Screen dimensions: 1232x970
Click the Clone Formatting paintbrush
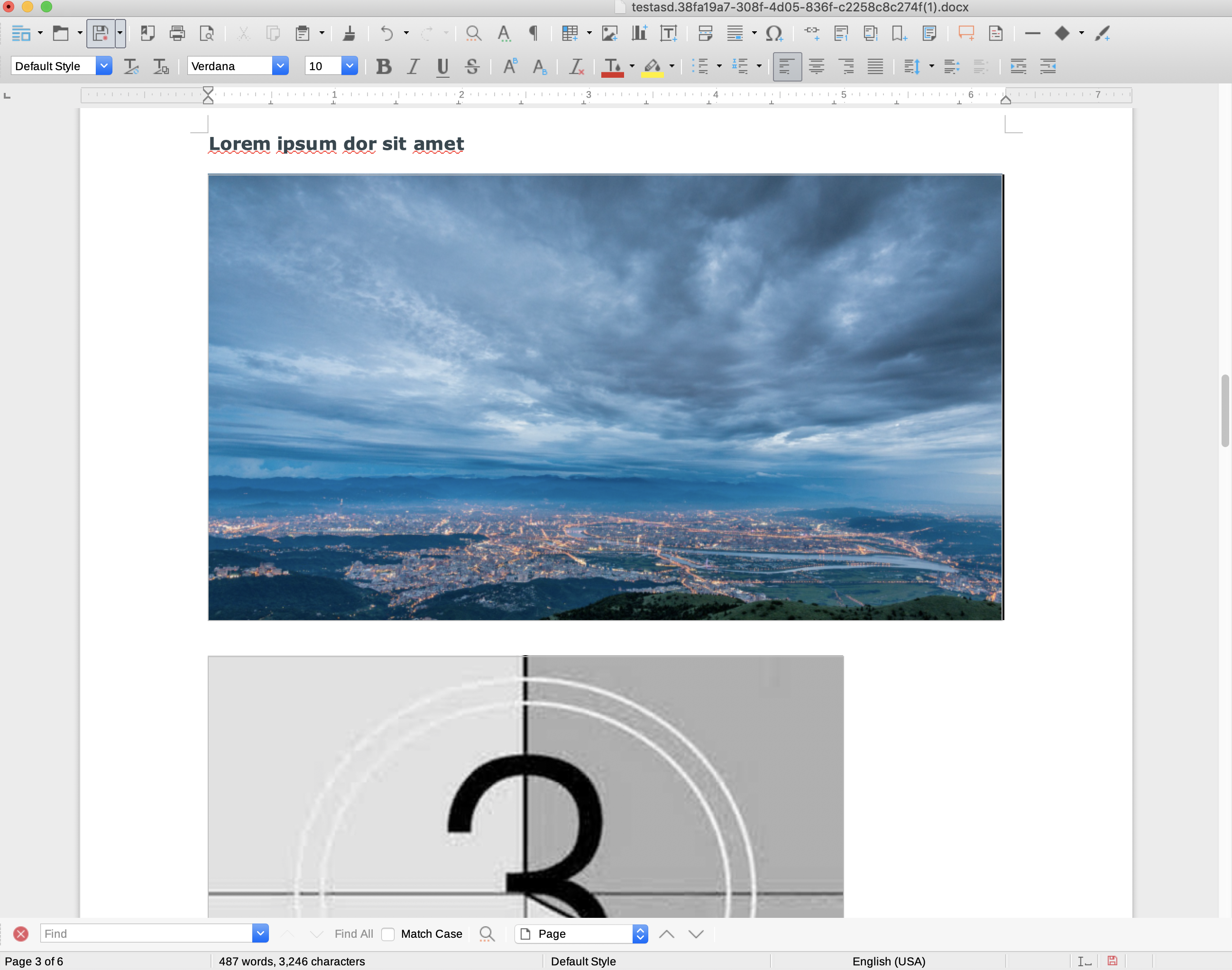349,34
